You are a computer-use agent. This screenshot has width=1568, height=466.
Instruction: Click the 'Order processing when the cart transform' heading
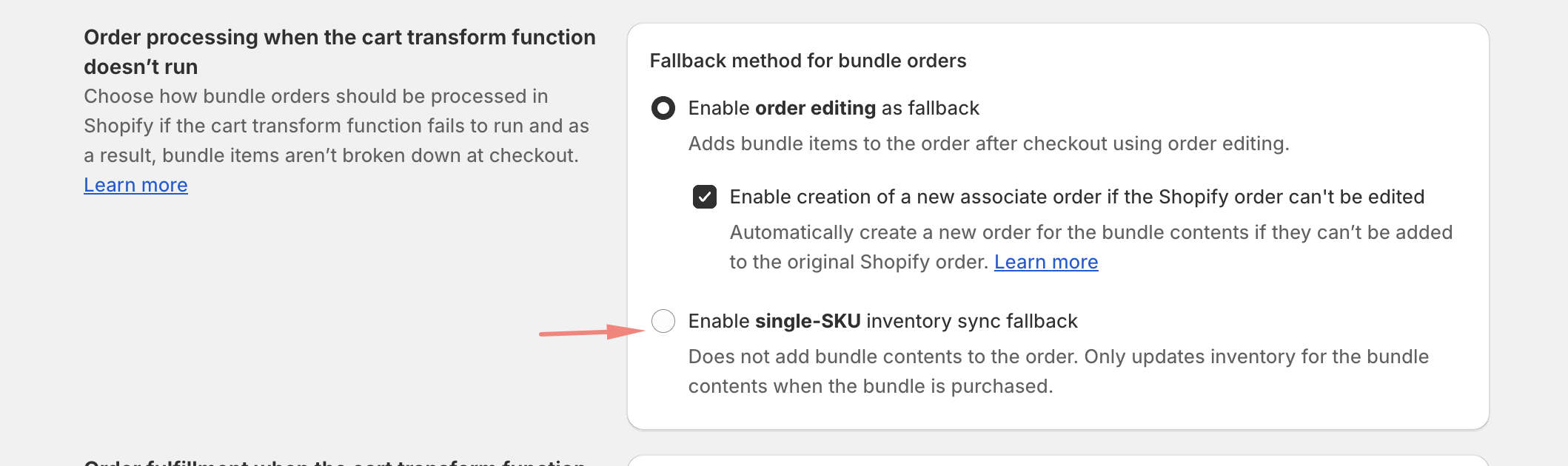(x=340, y=52)
